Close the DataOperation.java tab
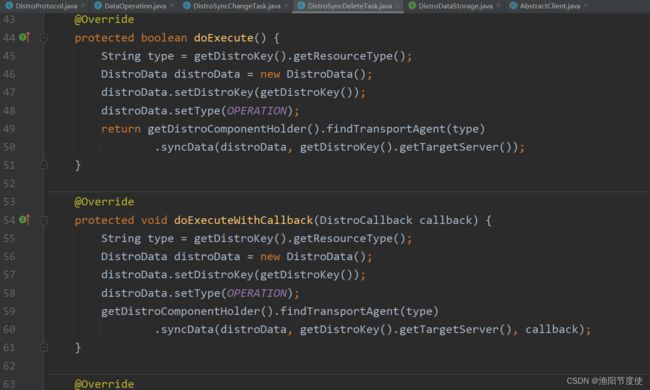650x390 pixels. 172,6
